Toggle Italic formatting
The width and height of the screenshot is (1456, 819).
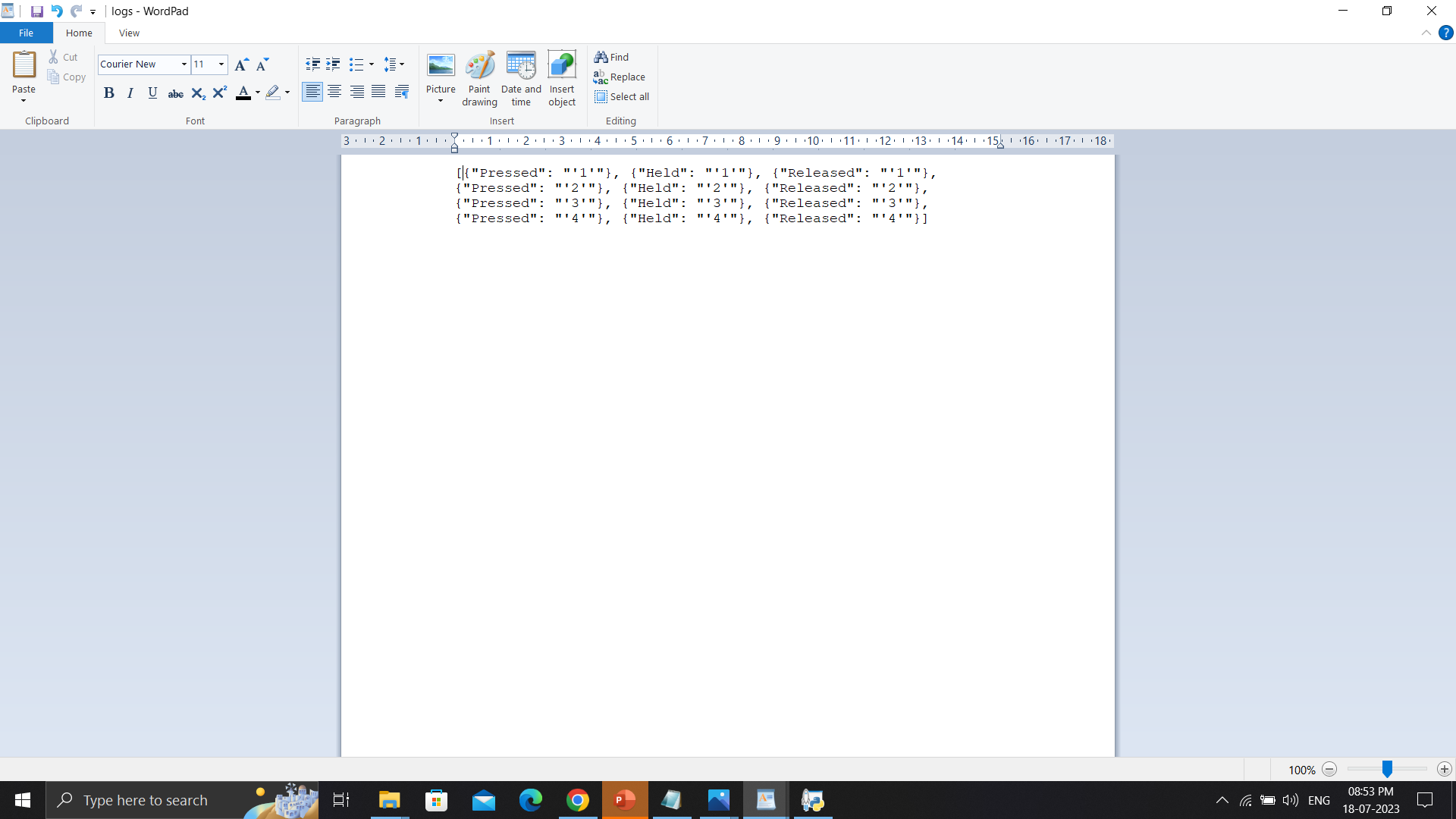[x=130, y=93]
